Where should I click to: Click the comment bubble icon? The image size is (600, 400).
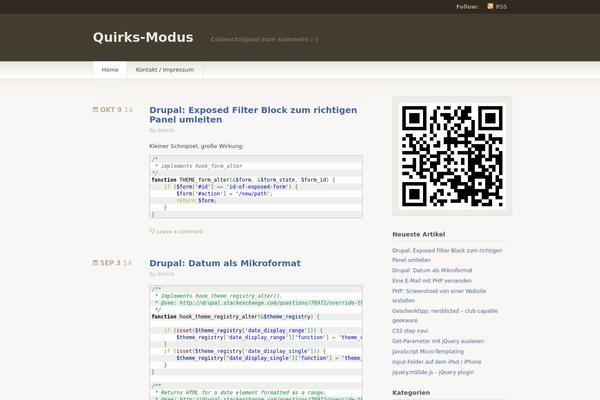(152, 231)
